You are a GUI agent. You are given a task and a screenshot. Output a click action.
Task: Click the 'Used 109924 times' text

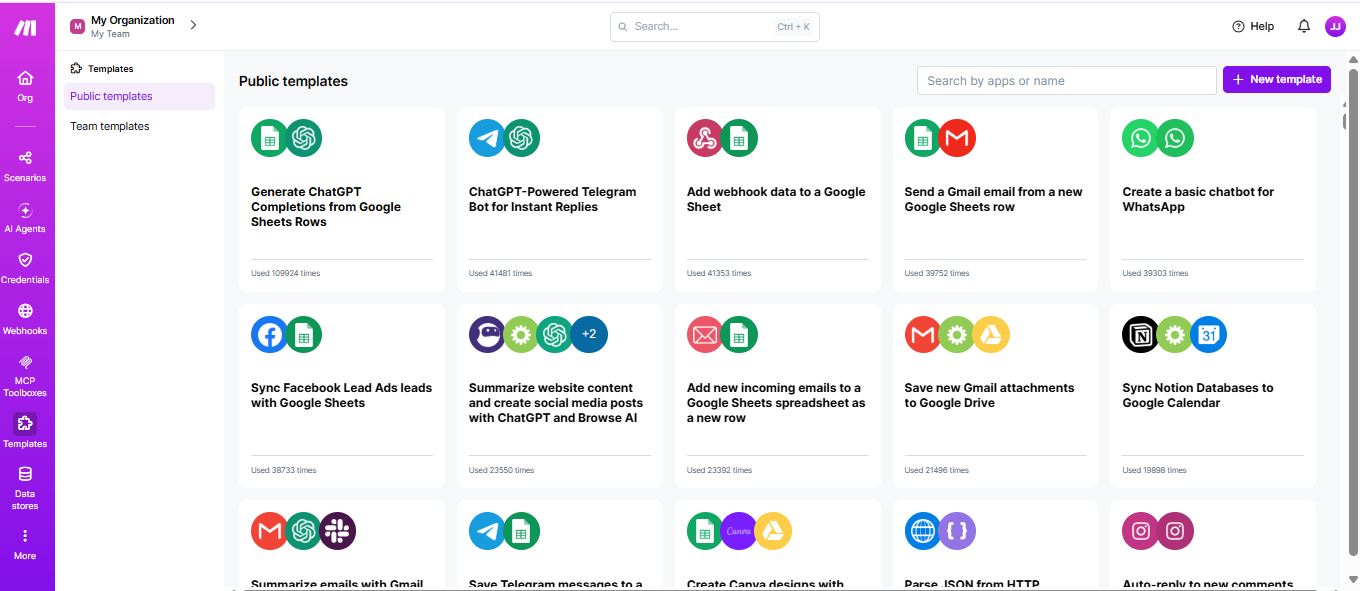pyautogui.click(x=286, y=273)
